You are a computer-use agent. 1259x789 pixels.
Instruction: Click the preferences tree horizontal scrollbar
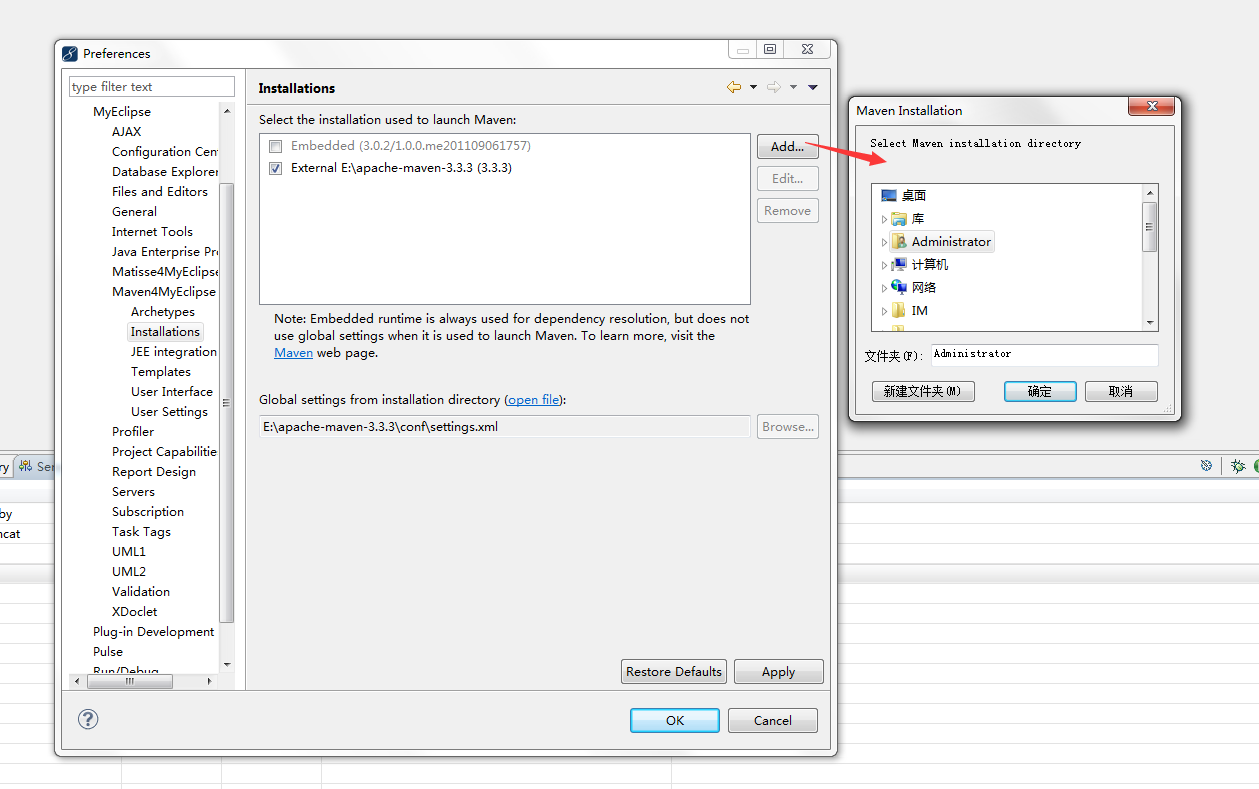pyautogui.click(x=130, y=681)
